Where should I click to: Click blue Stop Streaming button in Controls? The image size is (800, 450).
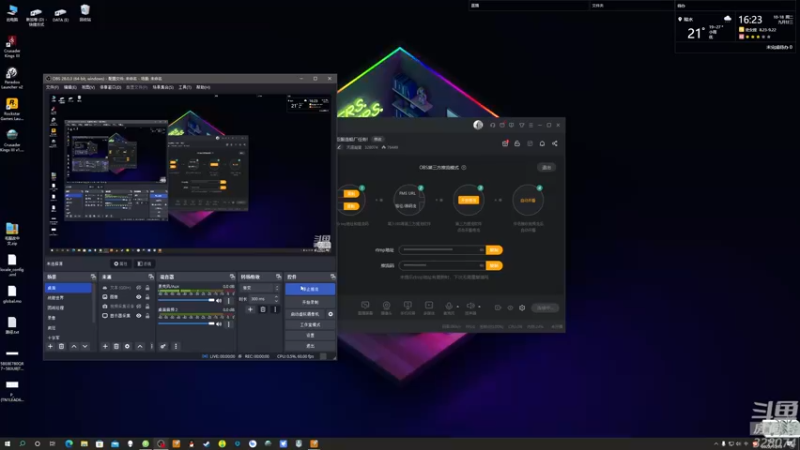310,289
